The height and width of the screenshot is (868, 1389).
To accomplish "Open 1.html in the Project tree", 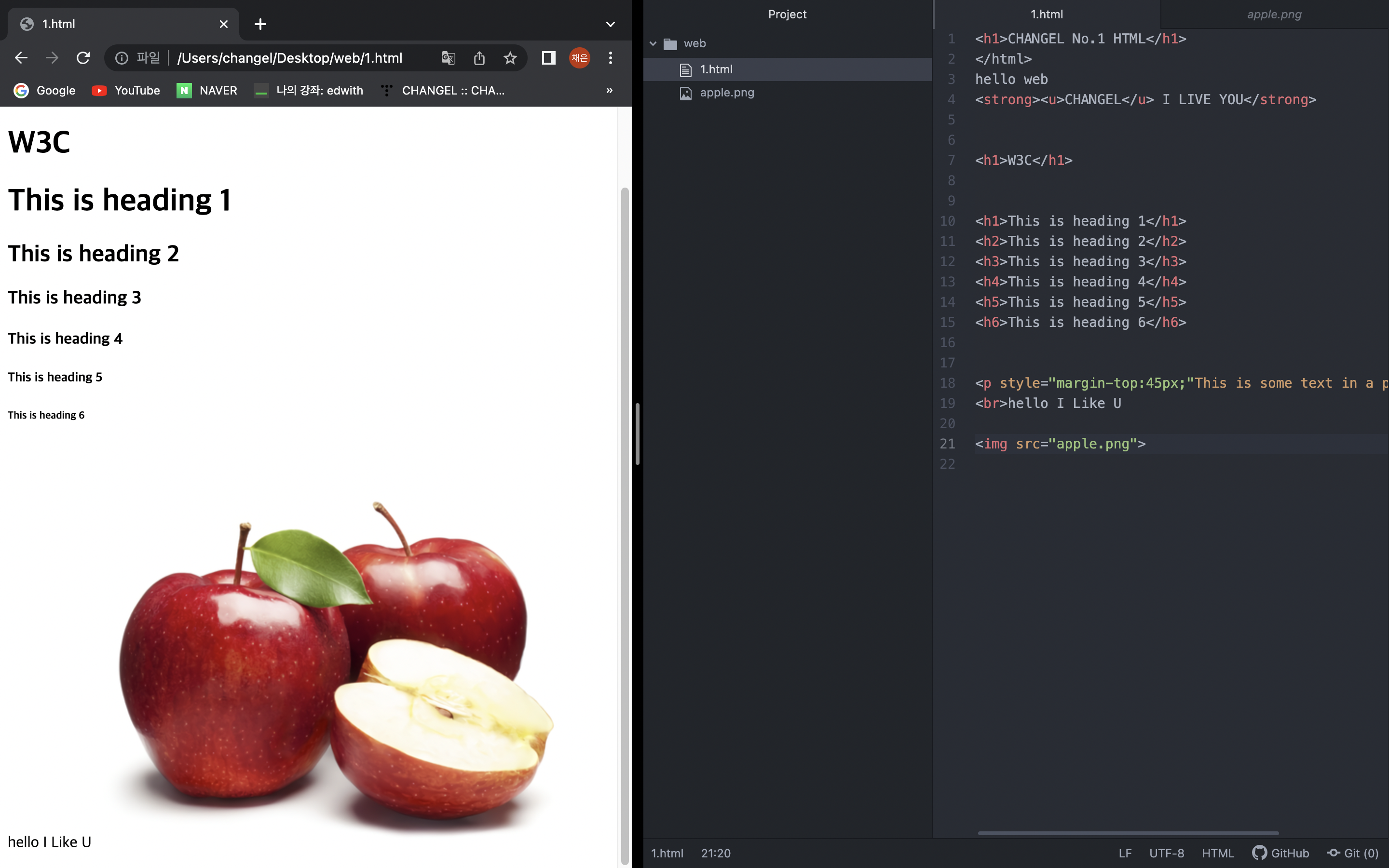I will click(788, 69).
